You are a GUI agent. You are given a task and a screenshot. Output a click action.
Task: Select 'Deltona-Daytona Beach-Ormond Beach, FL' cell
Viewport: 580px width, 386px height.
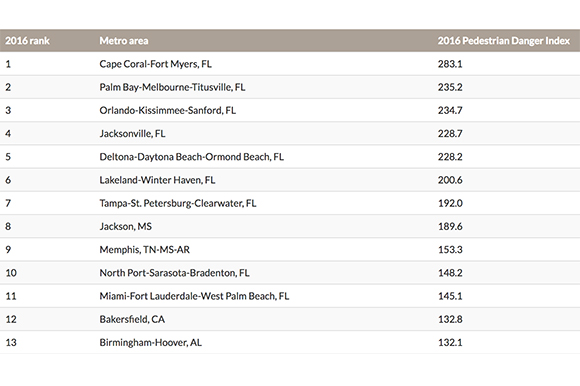click(x=192, y=157)
